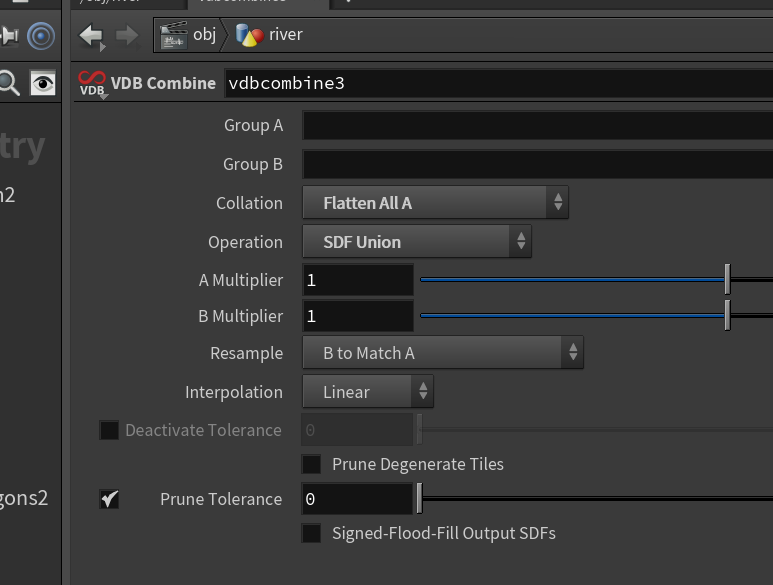Click the back navigation arrow
Viewport: 773px width, 585px height.
(x=91, y=35)
